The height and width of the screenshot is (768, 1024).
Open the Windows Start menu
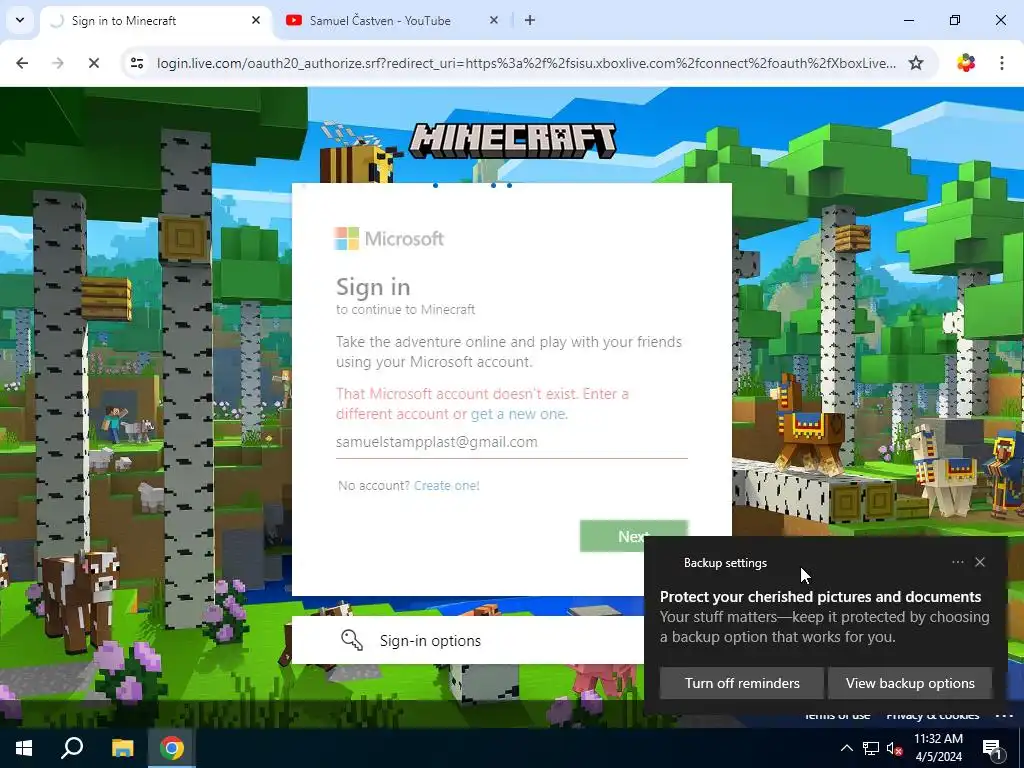pyautogui.click(x=24, y=748)
